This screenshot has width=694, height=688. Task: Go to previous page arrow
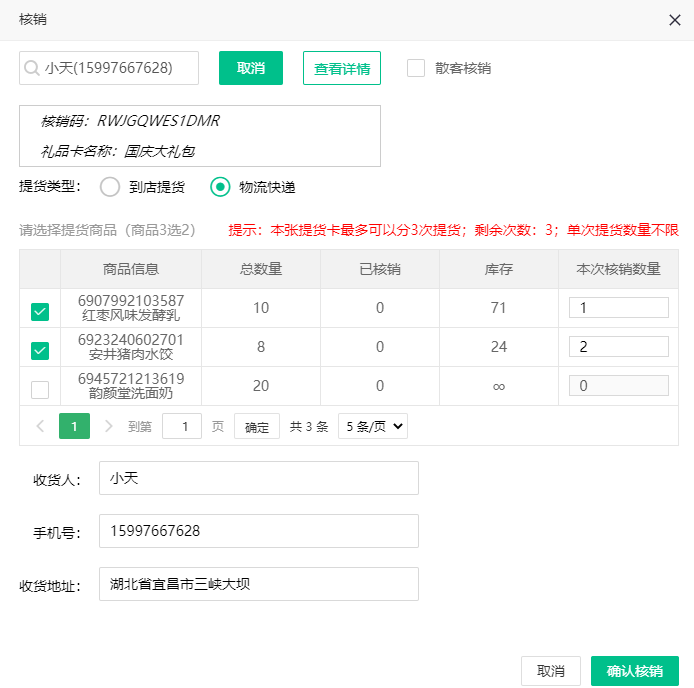40,426
